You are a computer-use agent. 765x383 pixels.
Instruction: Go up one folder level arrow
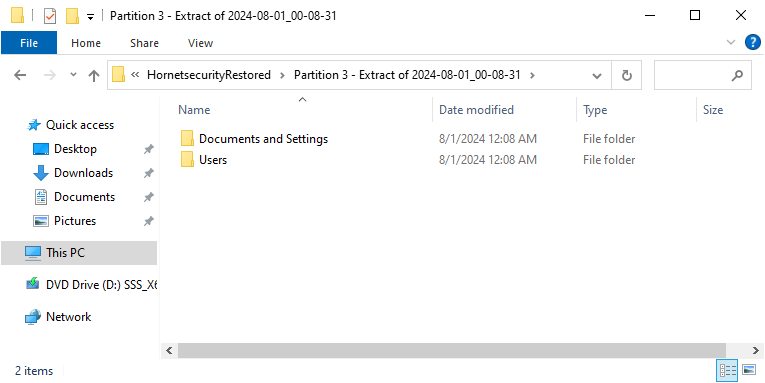pyautogui.click(x=94, y=75)
